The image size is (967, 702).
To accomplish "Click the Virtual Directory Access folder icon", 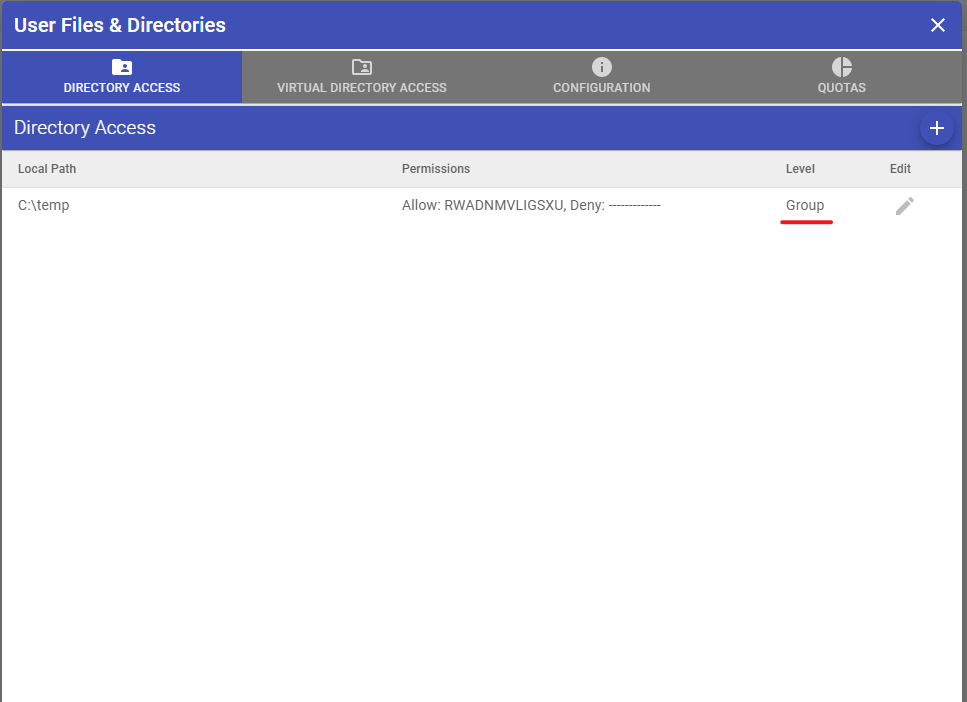I will (x=361, y=65).
